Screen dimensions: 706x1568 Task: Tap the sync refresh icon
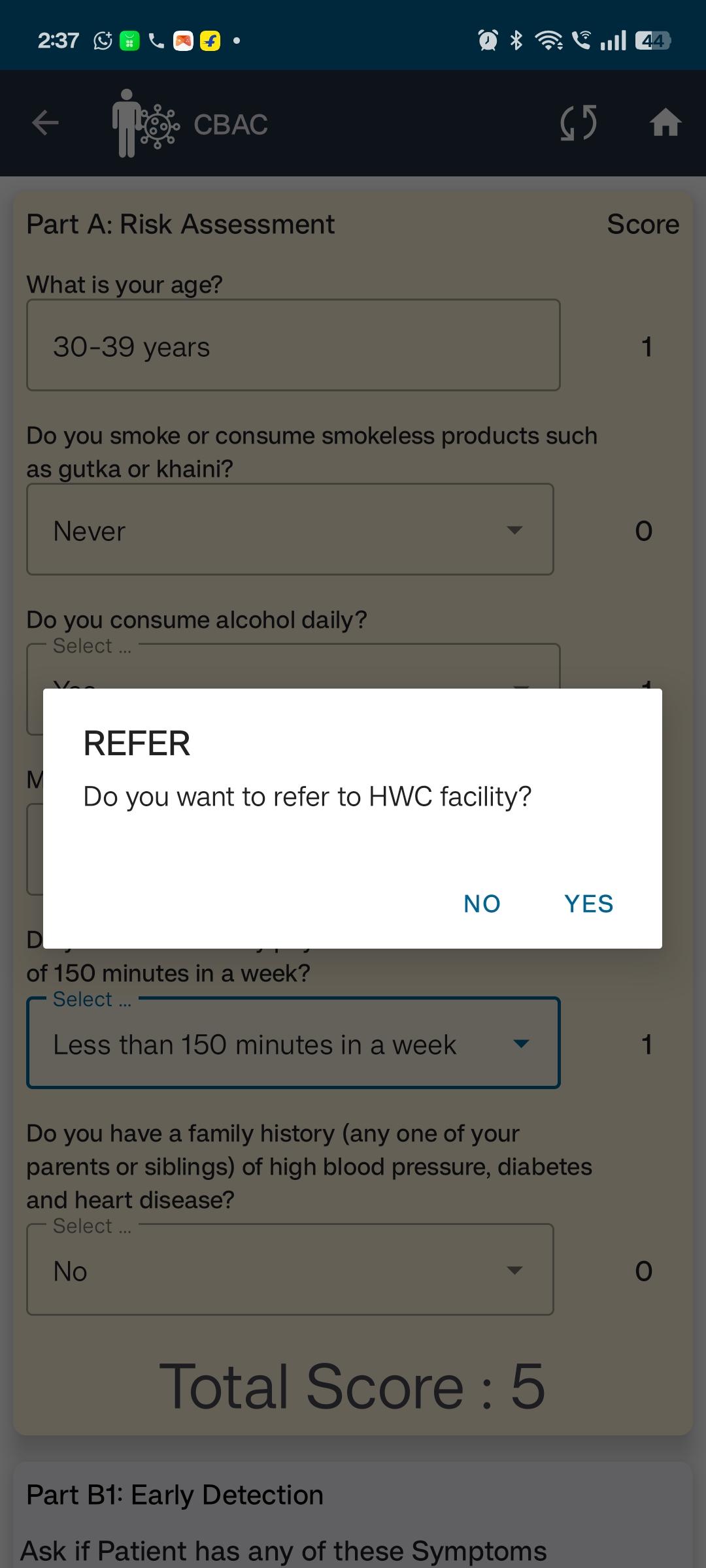tap(579, 123)
